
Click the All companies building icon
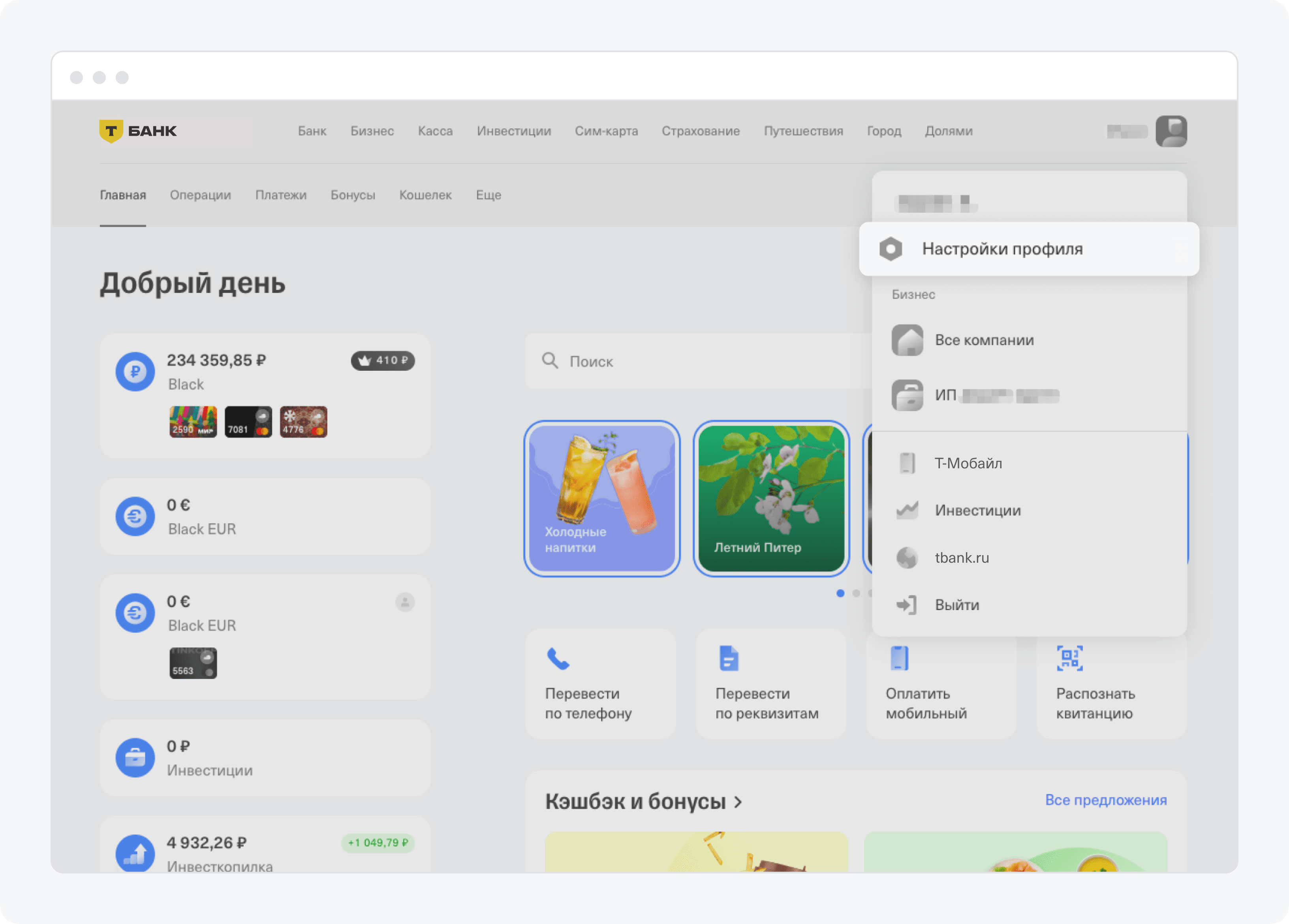point(907,340)
